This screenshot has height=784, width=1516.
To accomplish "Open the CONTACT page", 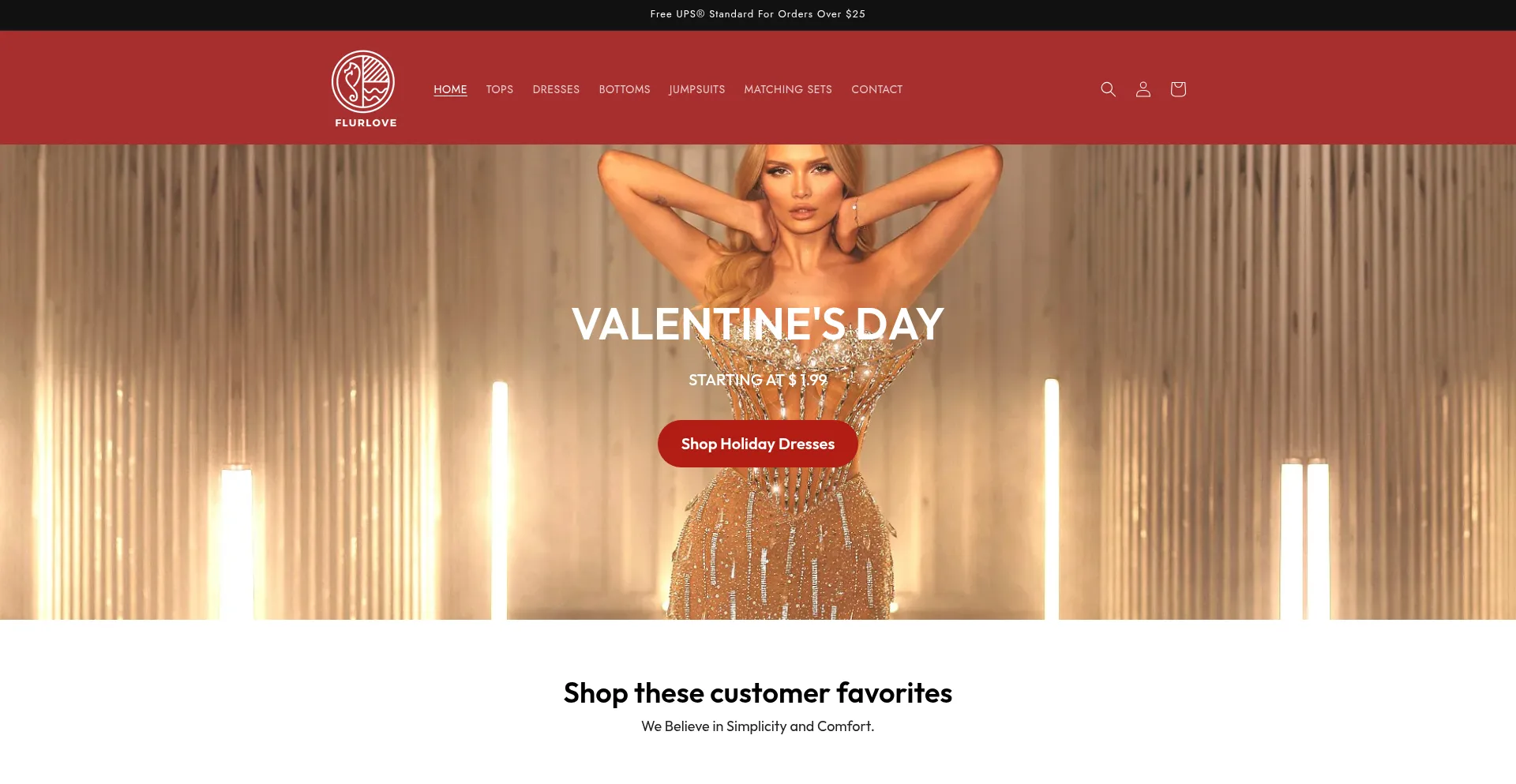I will (876, 89).
